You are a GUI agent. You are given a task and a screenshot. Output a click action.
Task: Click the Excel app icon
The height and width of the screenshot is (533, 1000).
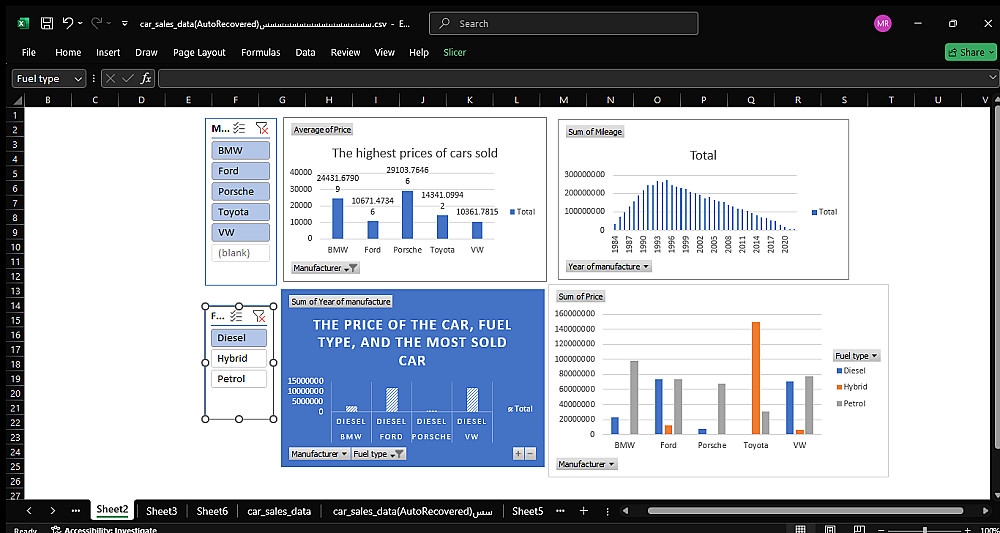[x=22, y=24]
